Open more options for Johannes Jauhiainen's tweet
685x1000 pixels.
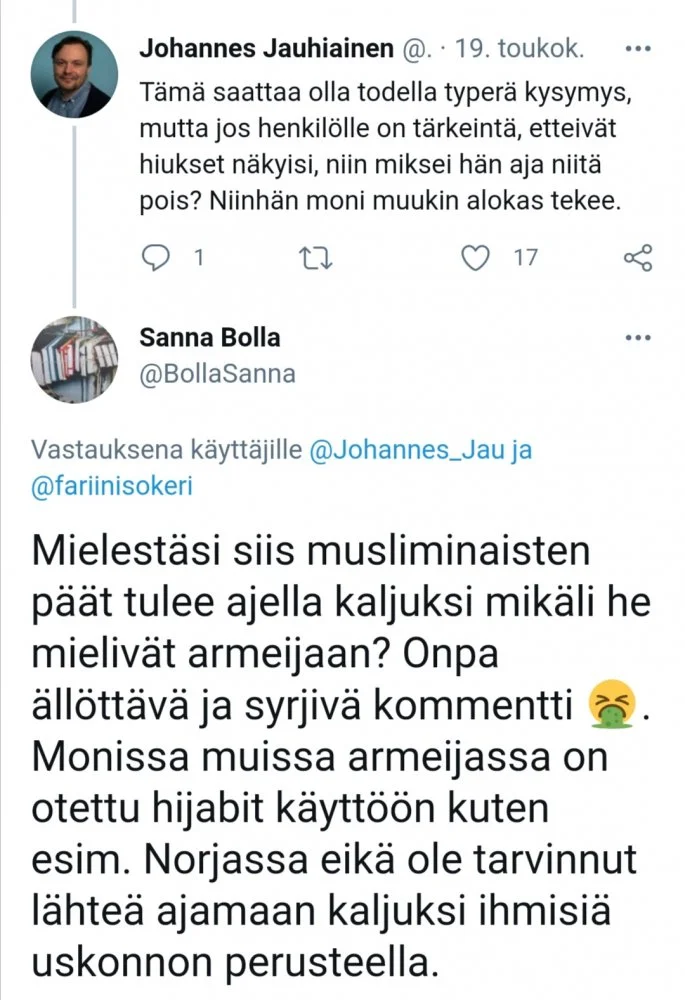click(x=637, y=48)
